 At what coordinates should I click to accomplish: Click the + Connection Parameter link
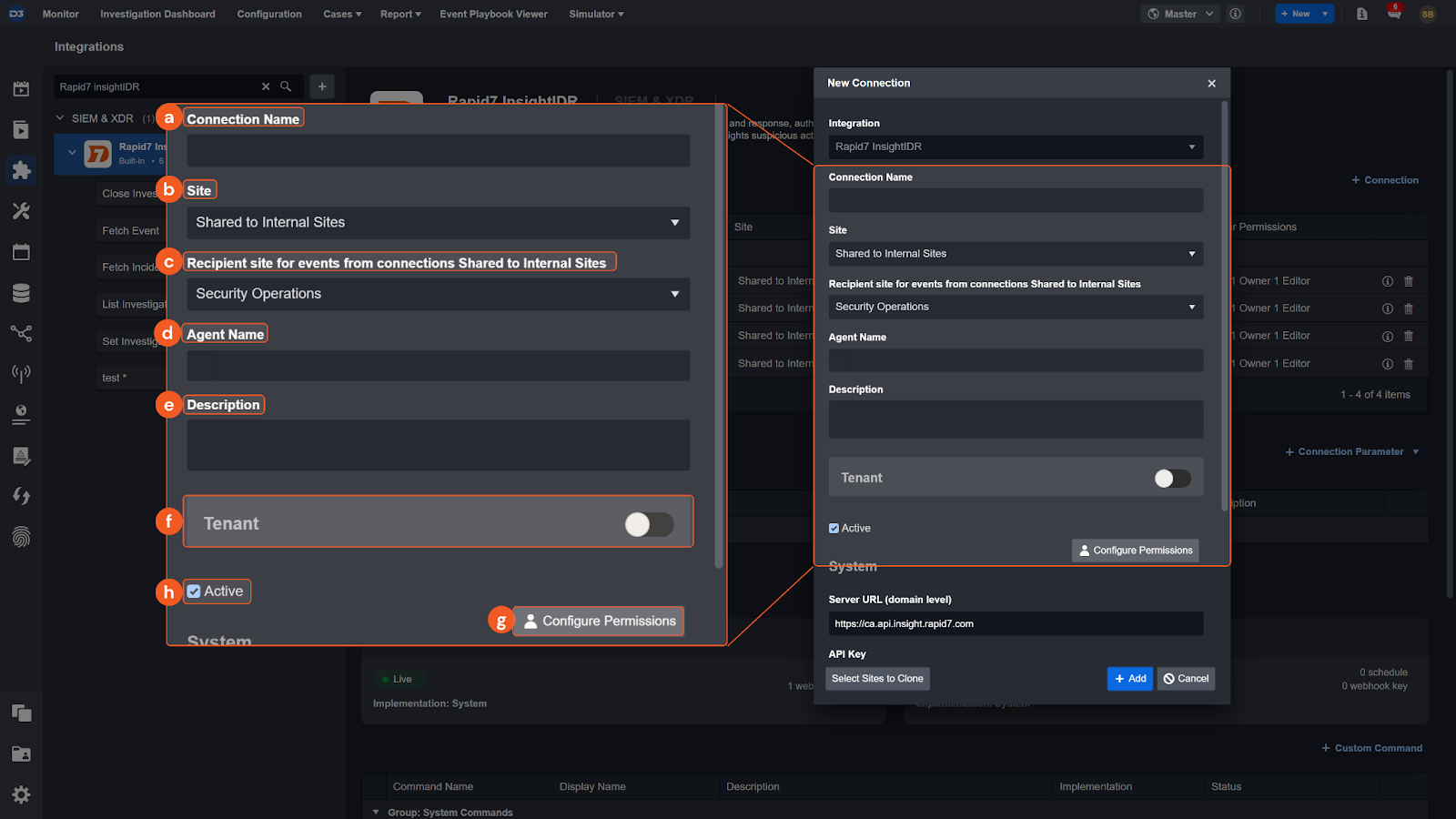pos(1344,452)
